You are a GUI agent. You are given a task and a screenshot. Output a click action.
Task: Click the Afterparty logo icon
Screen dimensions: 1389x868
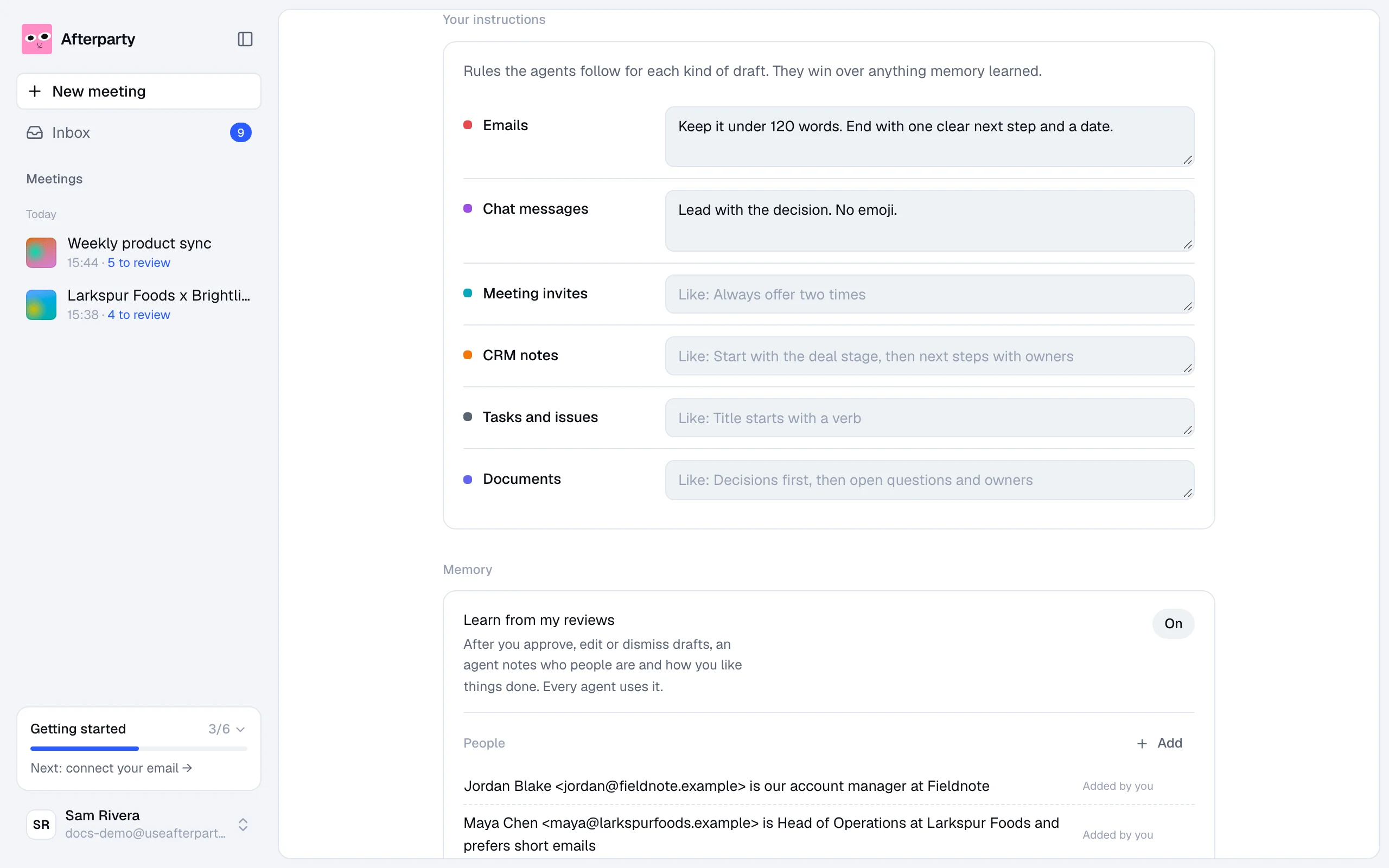[37, 39]
